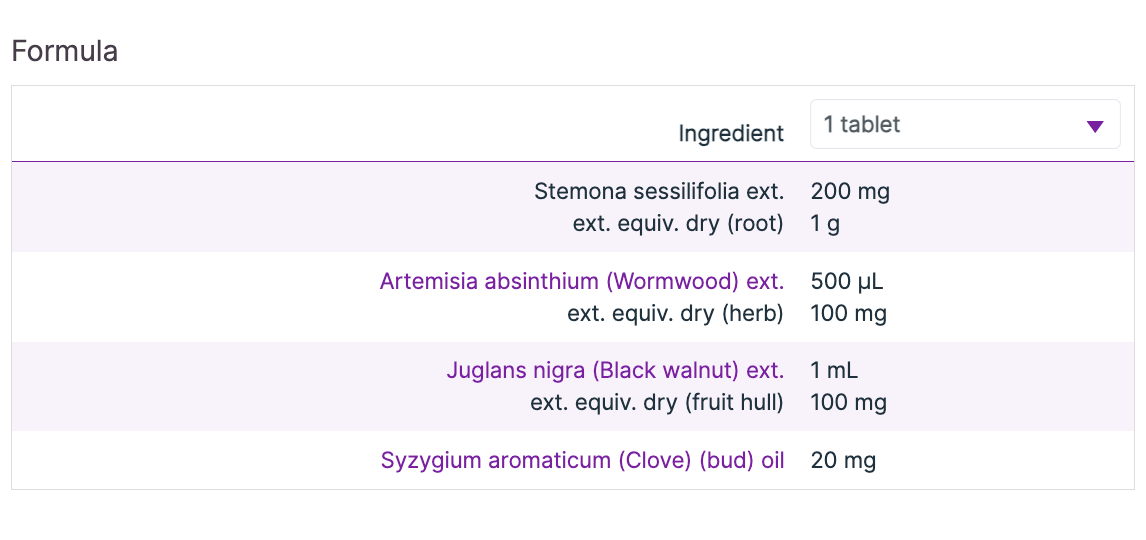Screen dimensions: 1146x540
Task: Select the 1 mL Black walnut amount
Action: point(834,371)
